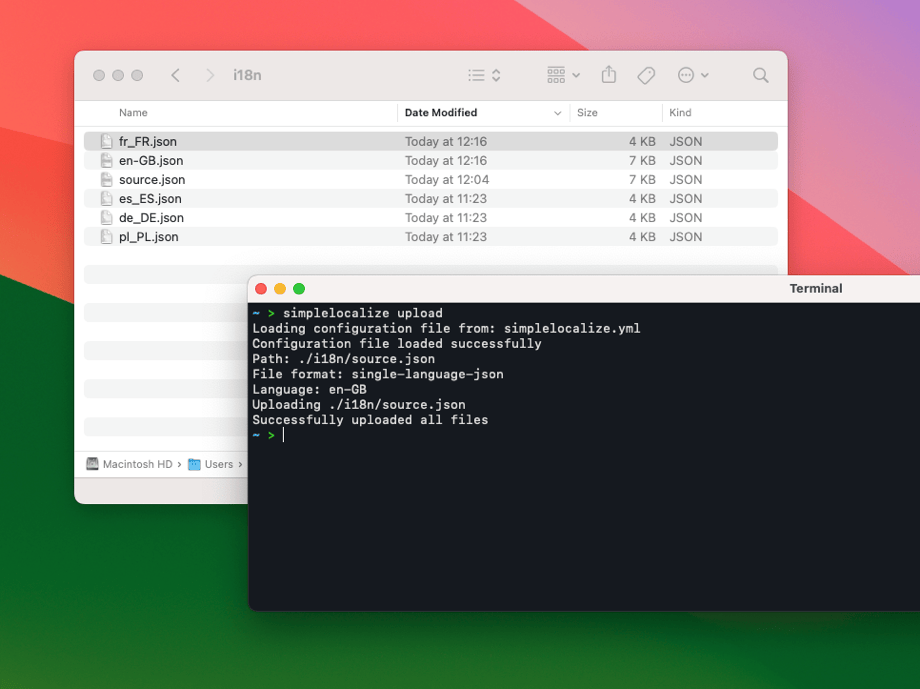Screen dimensions: 920x689
Task: Go forward in Finder window
Action: (x=209, y=75)
